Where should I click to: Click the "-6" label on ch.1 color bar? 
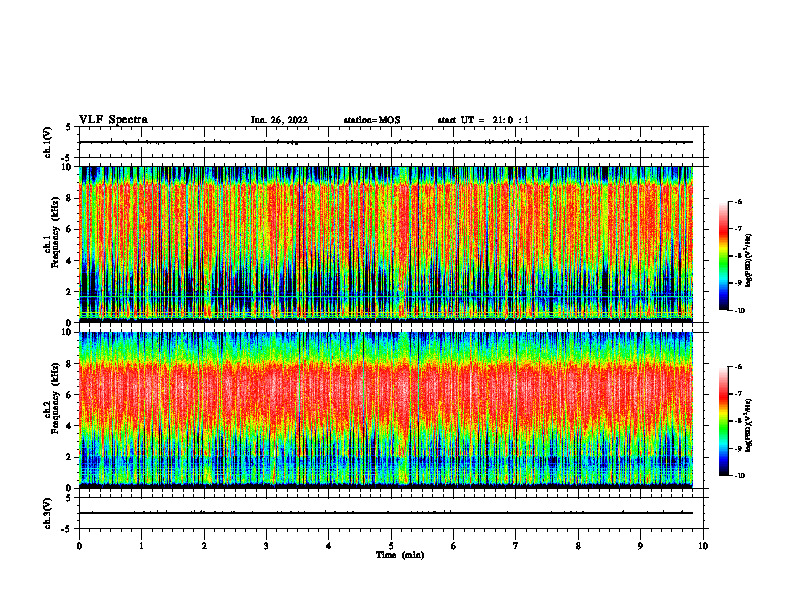(739, 202)
